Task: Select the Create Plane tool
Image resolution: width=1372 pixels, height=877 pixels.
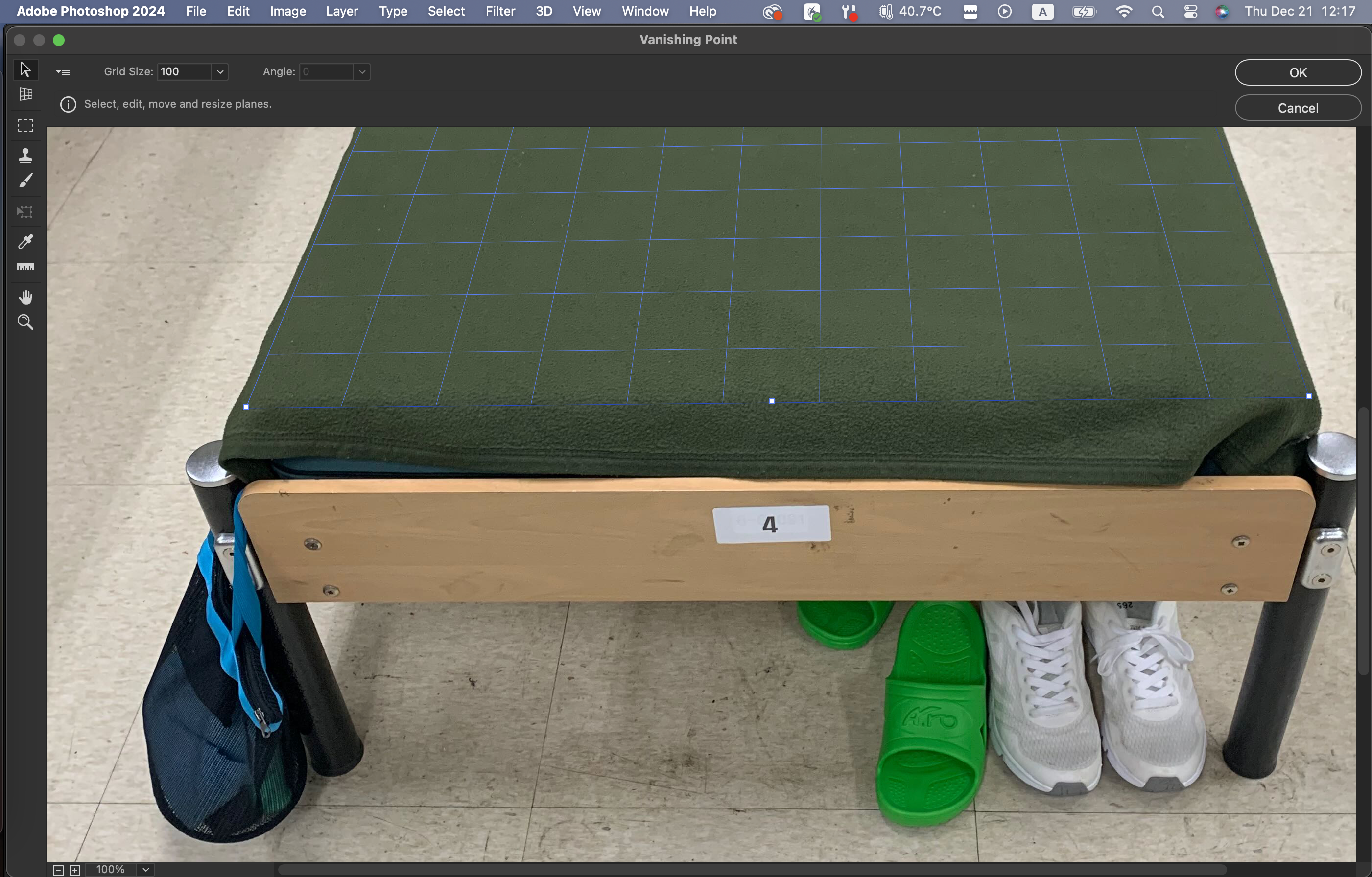Action: (25, 94)
